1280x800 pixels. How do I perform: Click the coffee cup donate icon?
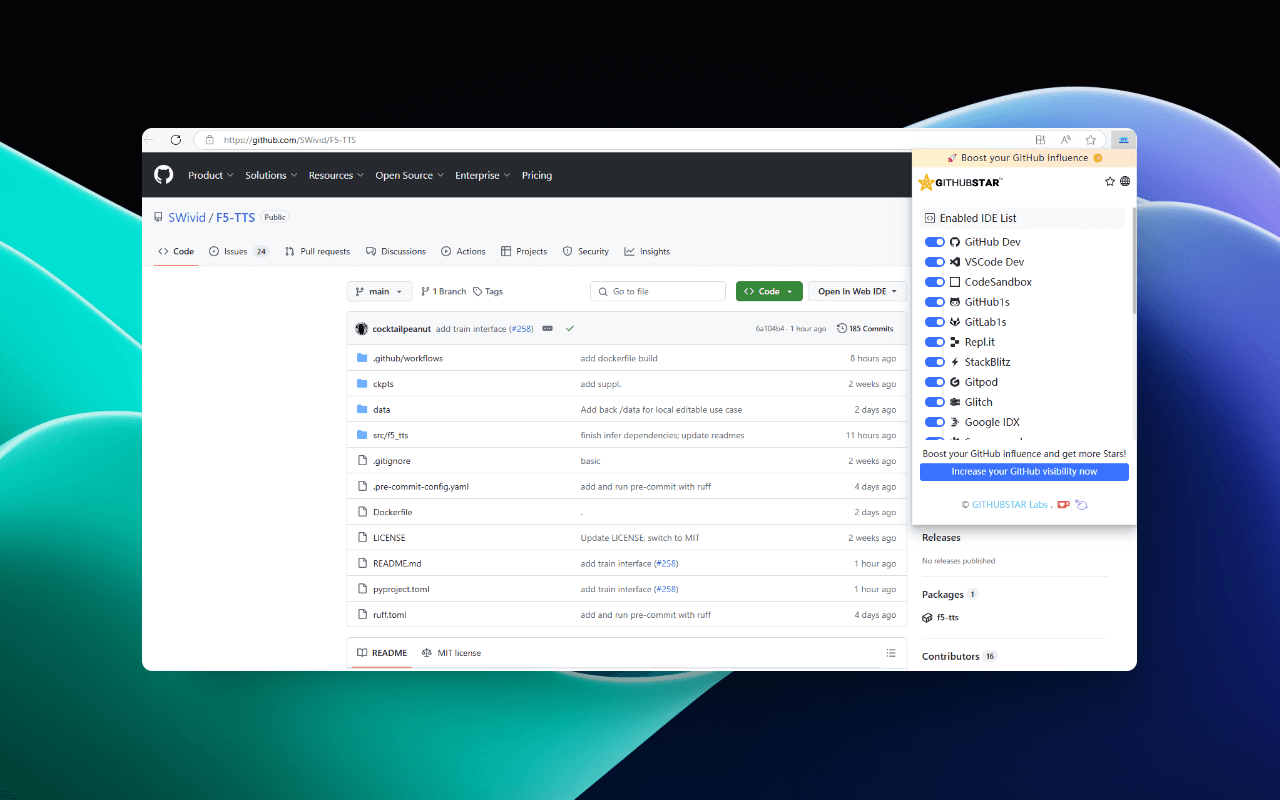[x=1064, y=505]
